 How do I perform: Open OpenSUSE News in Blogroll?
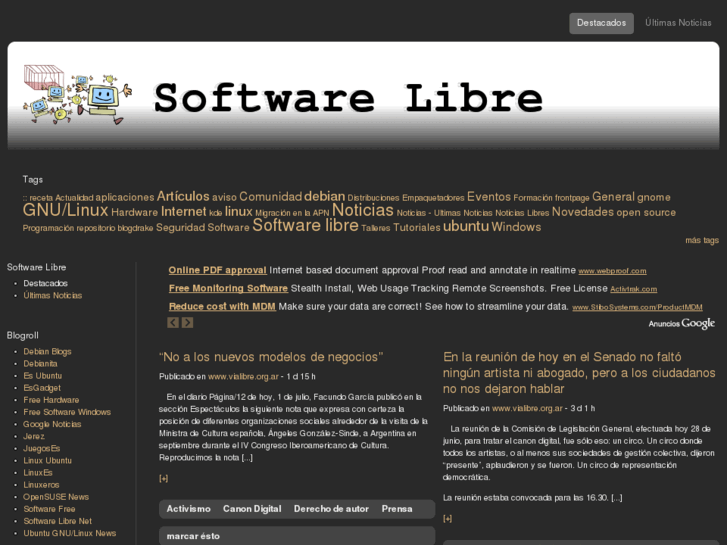[x=56, y=497]
